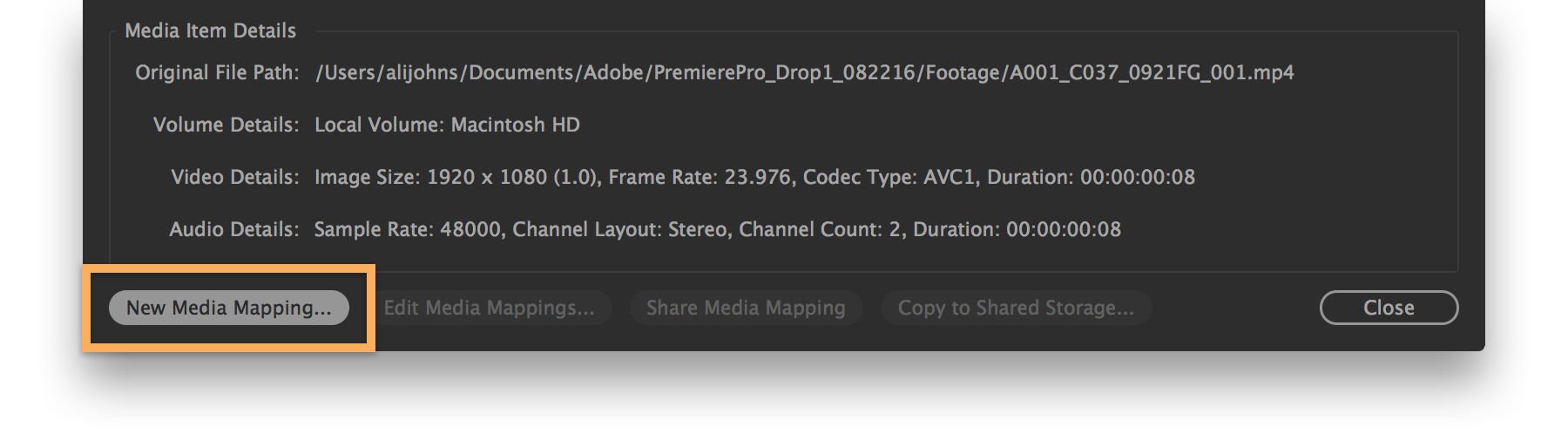The height and width of the screenshot is (434, 1568).
Task: Close the media details dialog
Action: [1389, 308]
